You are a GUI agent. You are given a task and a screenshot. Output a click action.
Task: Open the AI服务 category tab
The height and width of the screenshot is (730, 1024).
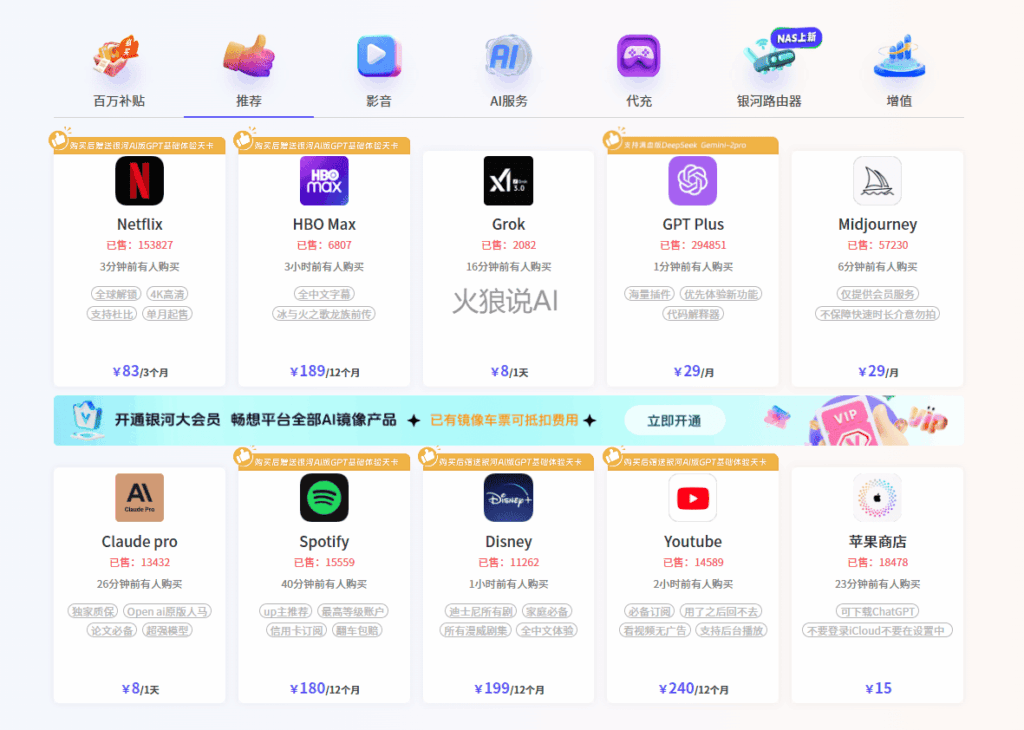coord(509,71)
